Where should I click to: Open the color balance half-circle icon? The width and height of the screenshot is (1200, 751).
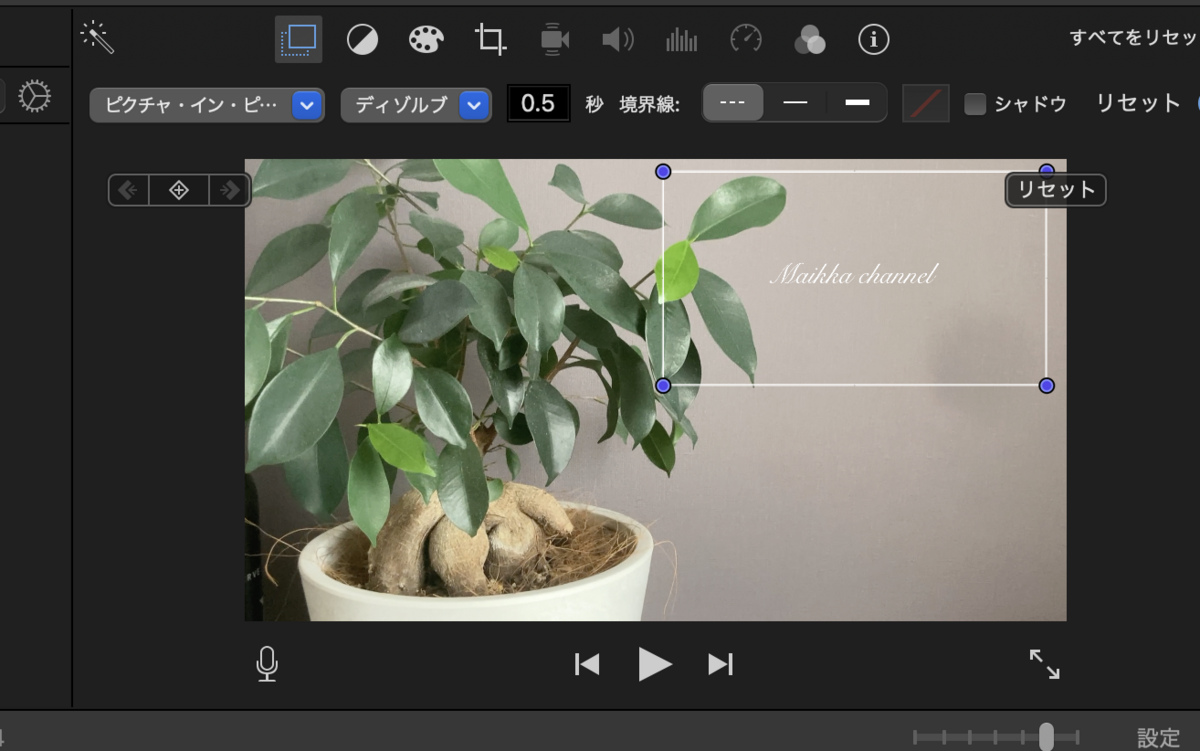coord(363,39)
